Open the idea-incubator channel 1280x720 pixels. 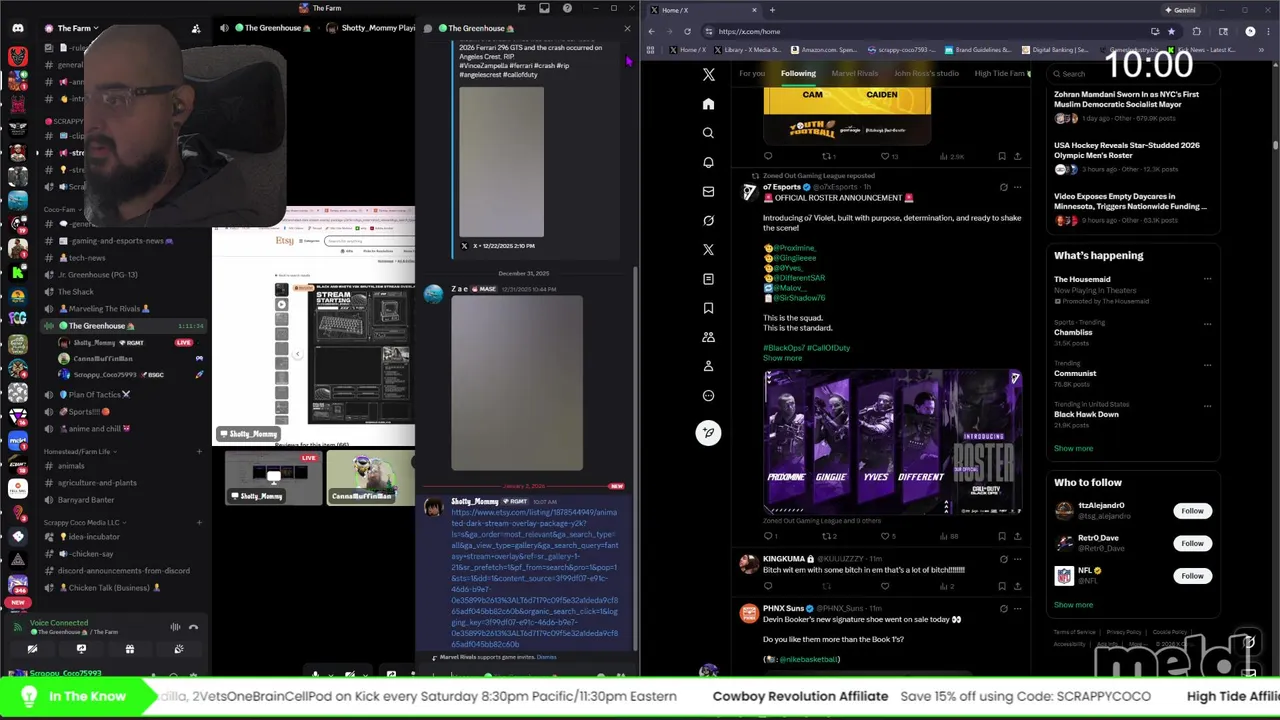tap(93, 537)
